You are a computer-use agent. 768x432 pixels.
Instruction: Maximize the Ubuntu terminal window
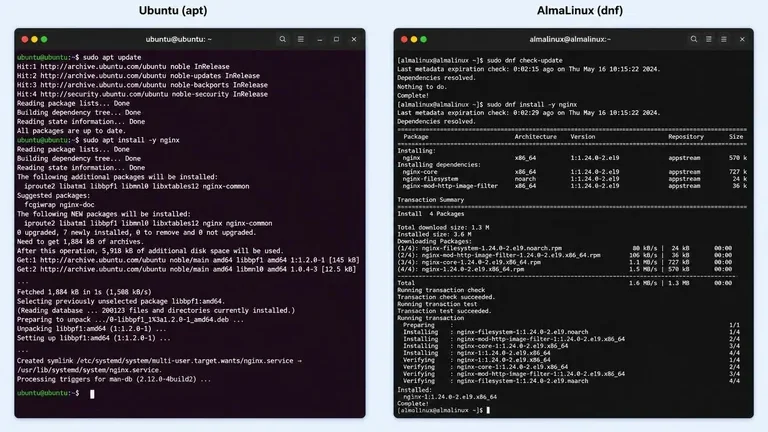[336, 39]
